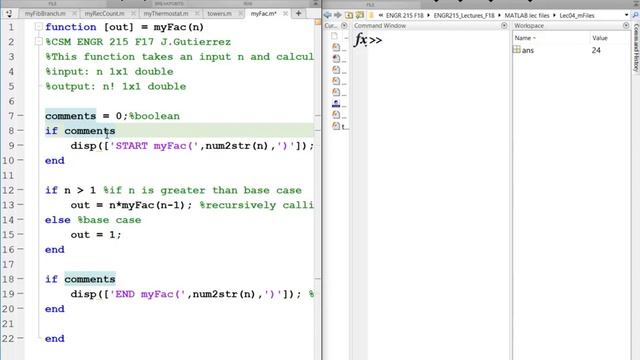The image size is (640, 360).
Task: Go forward with the folder Forward arrow
Action: [x=338, y=15]
